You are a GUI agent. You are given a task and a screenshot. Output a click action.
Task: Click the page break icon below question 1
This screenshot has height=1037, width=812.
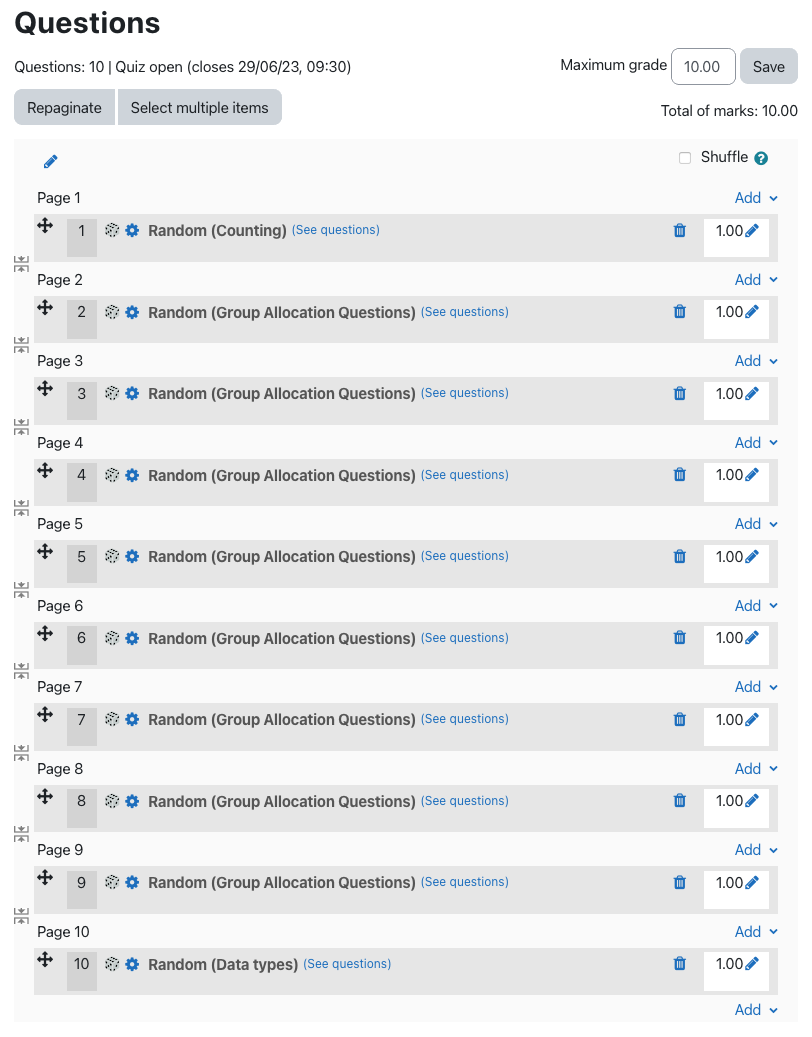[21, 263]
